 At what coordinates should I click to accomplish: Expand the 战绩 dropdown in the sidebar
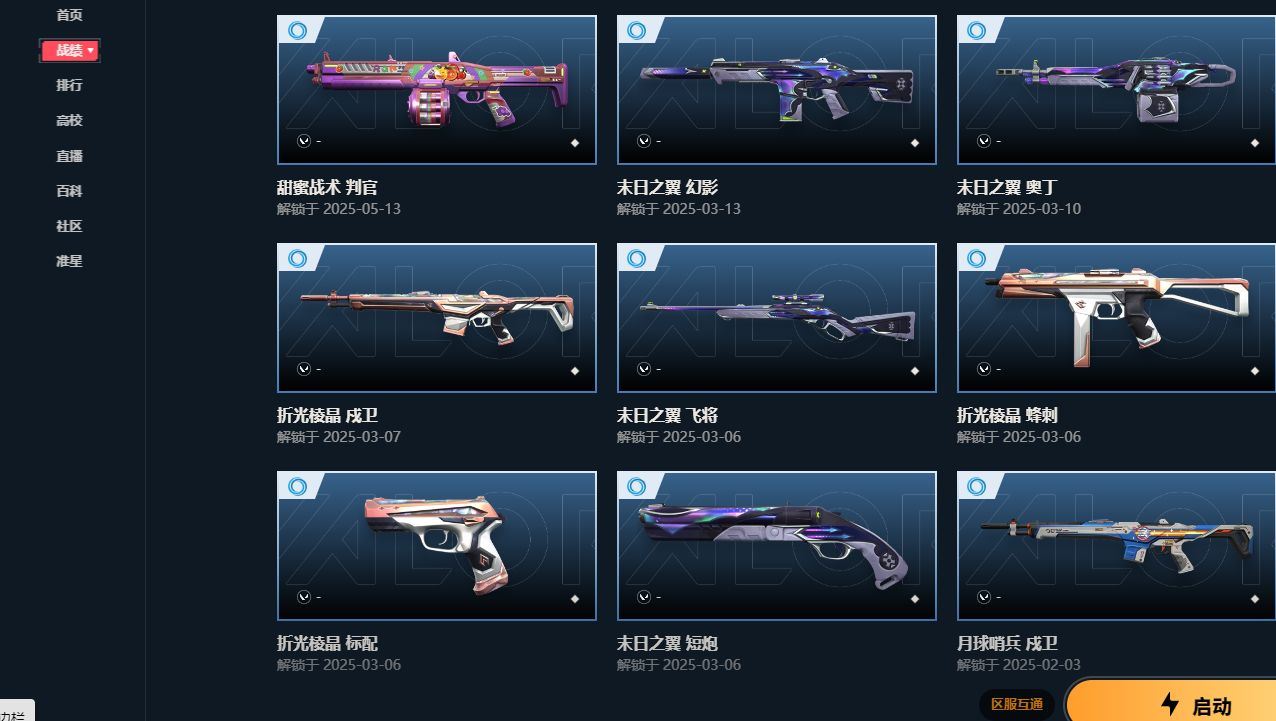pos(69,50)
